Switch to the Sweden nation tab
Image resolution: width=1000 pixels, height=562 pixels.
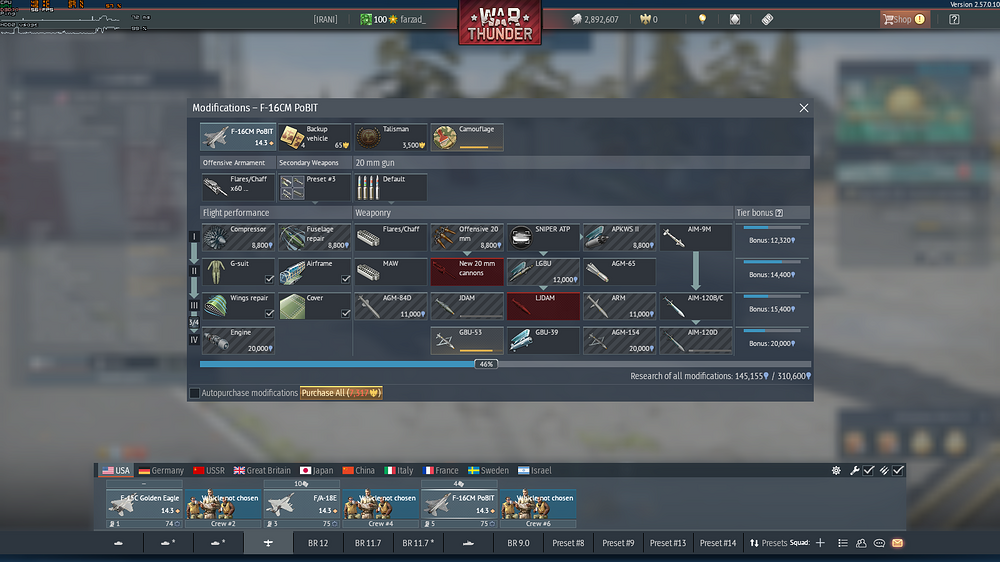(x=488, y=470)
